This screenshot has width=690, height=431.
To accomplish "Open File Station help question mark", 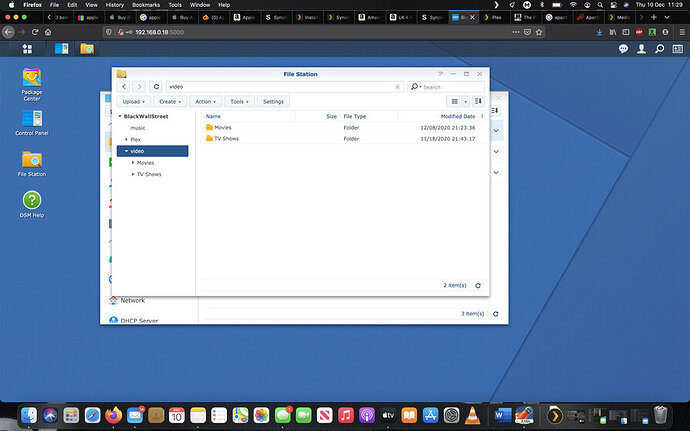I will pyautogui.click(x=440, y=74).
